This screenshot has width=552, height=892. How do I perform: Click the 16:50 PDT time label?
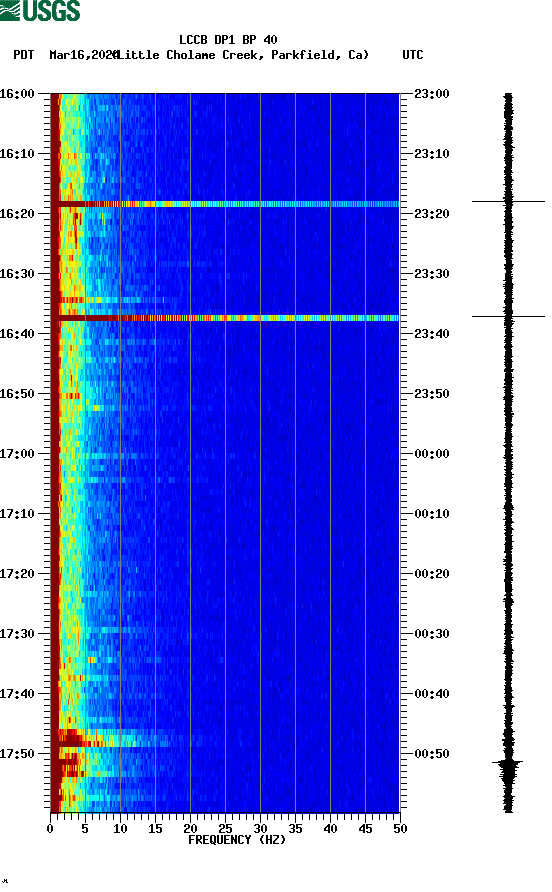[x=17, y=394]
